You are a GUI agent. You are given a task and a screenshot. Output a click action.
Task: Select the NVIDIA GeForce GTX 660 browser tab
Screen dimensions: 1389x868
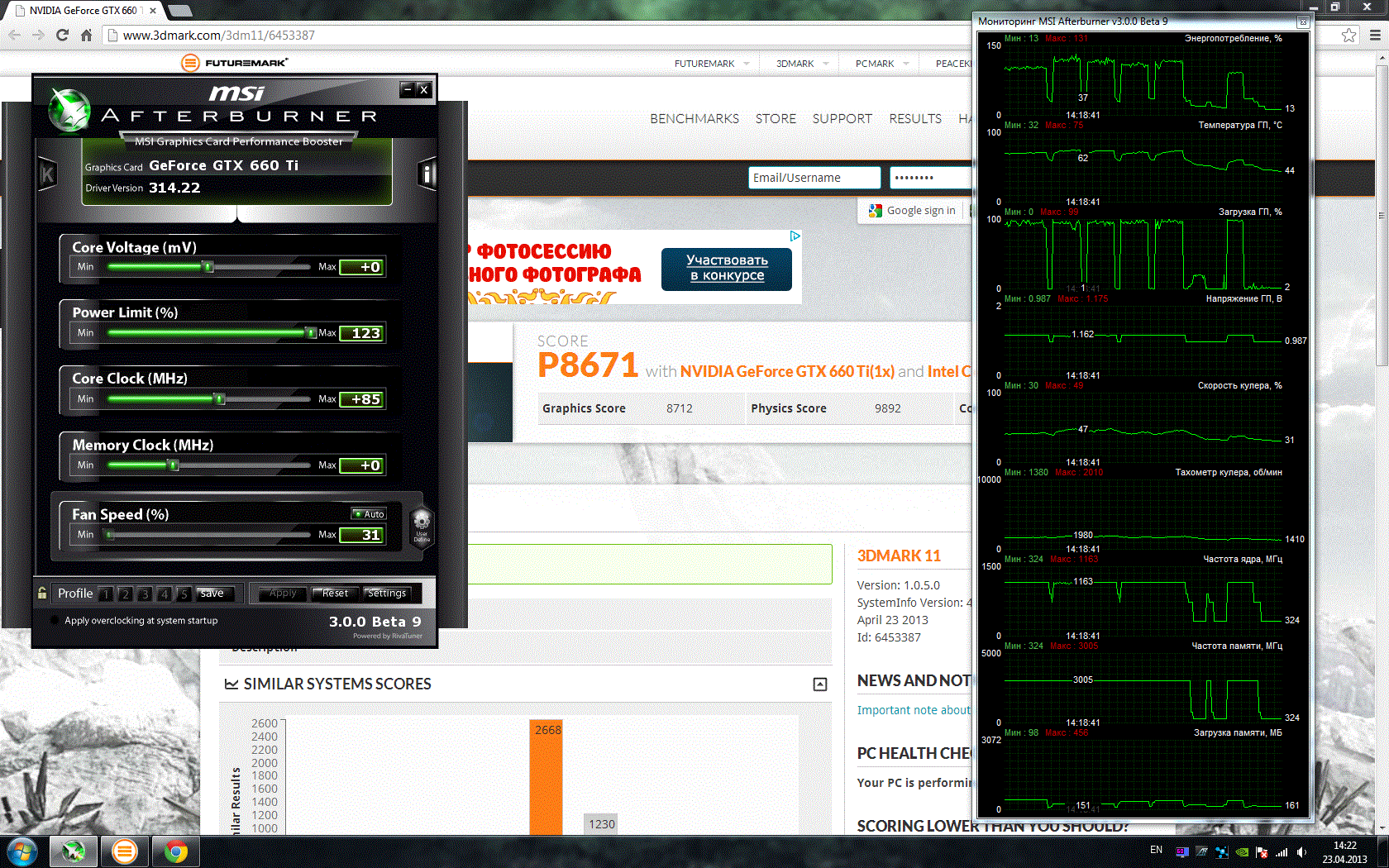[86, 11]
